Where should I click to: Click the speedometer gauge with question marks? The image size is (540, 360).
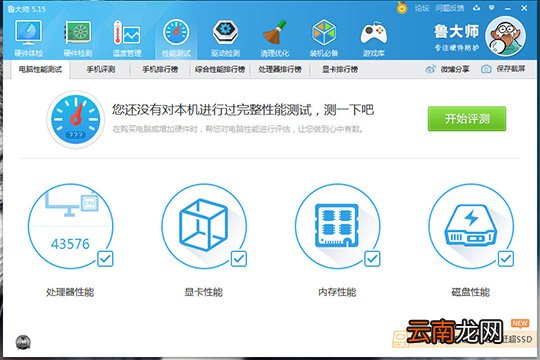point(75,119)
